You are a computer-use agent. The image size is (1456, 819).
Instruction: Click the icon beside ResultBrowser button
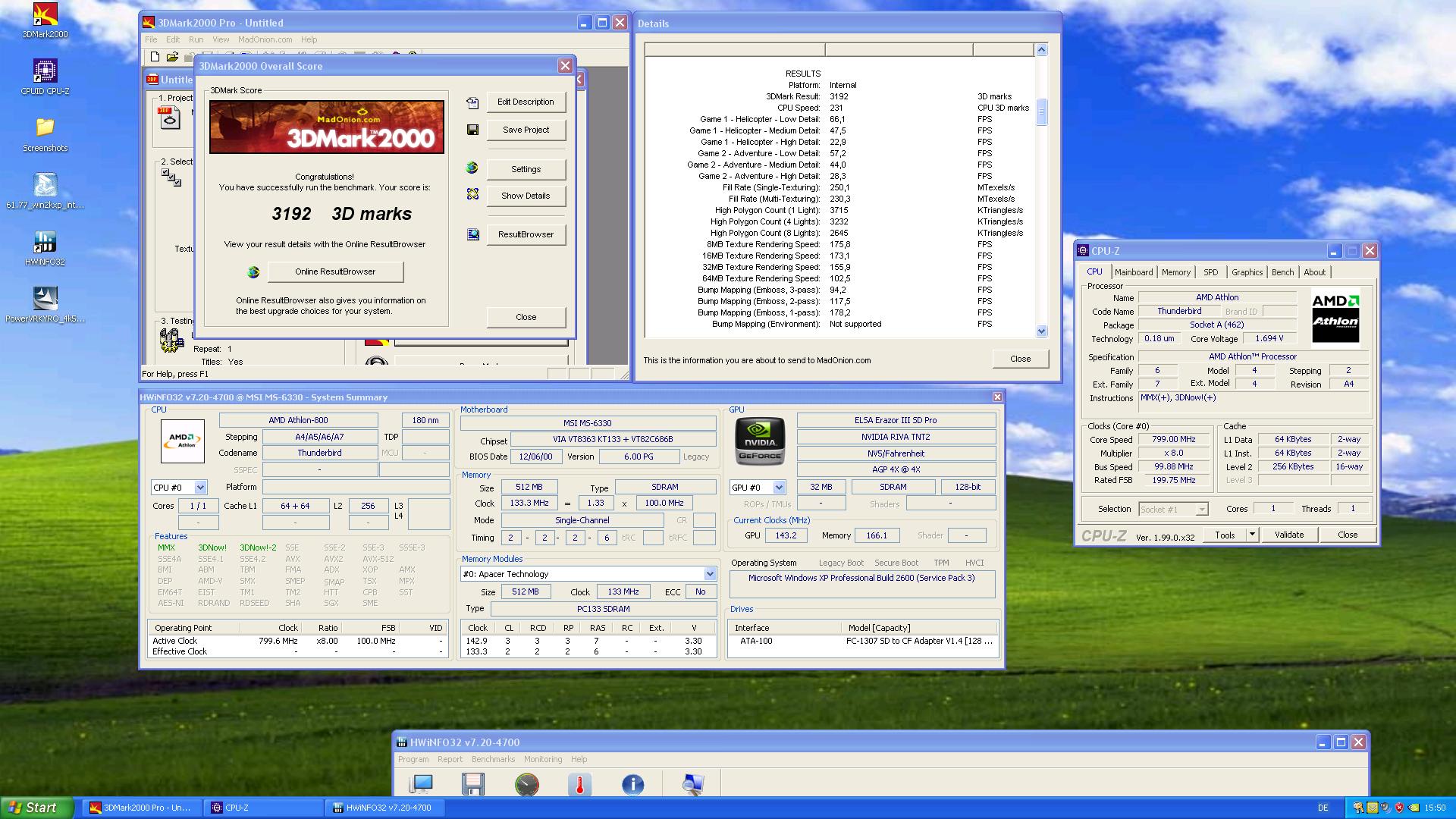472,234
